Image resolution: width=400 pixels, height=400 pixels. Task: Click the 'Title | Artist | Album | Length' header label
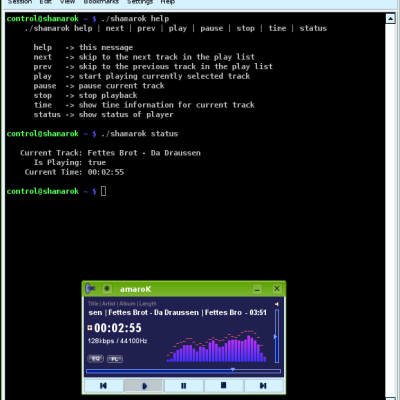pyautogui.click(x=122, y=304)
